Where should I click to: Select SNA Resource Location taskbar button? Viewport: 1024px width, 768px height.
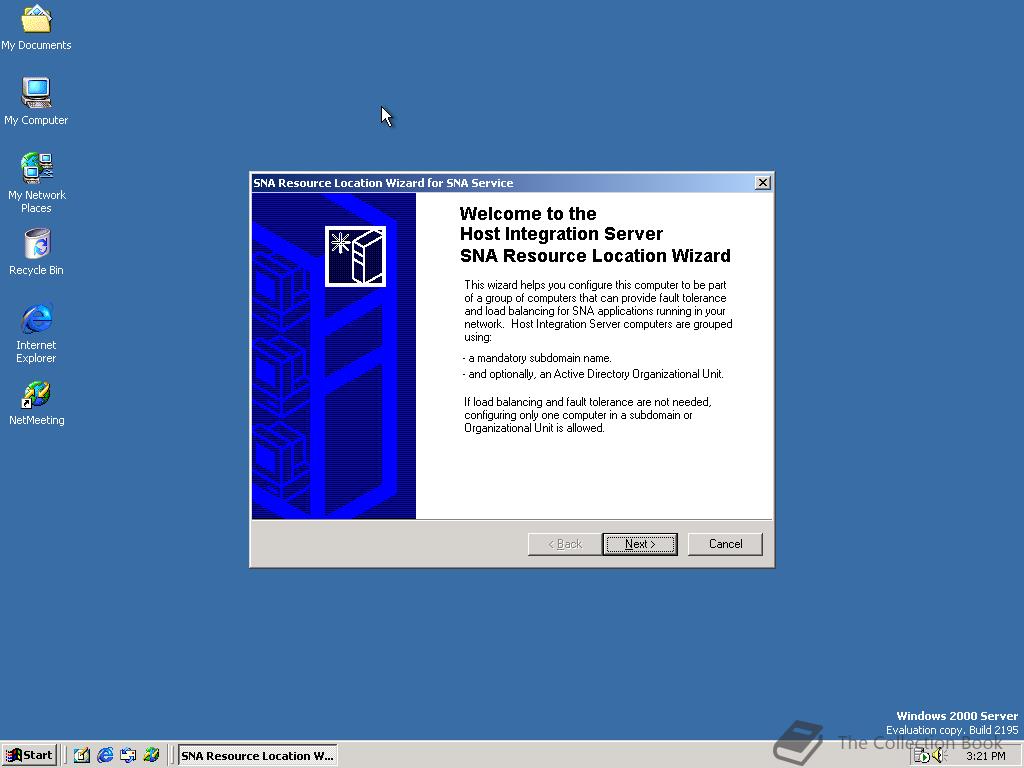258,756
